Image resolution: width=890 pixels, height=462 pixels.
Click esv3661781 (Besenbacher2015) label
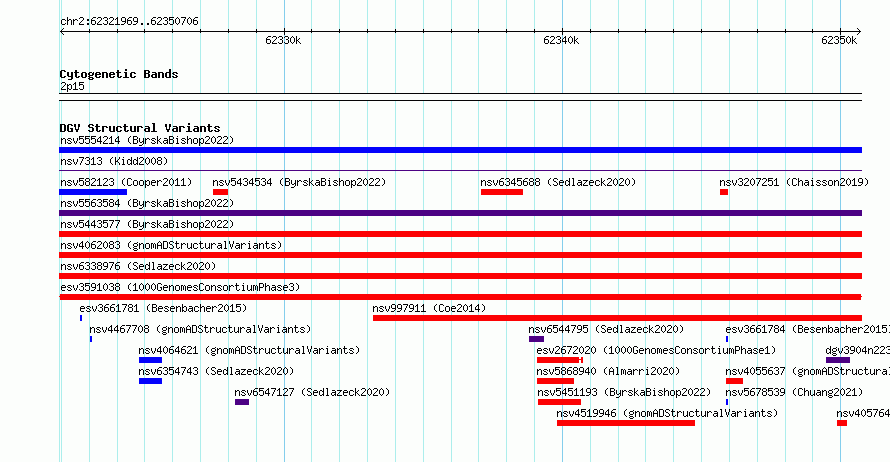click(x=163, y=308)
